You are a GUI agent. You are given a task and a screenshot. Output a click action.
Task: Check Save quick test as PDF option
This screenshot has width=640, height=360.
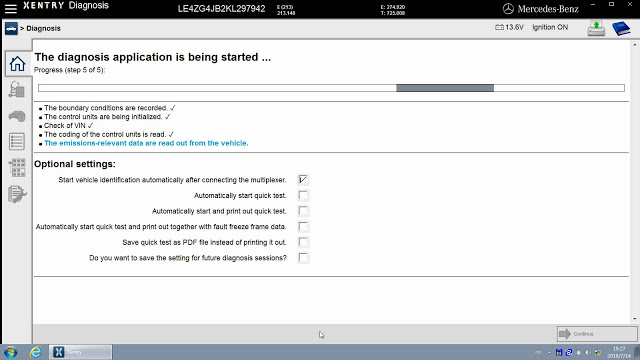point(303,242)
